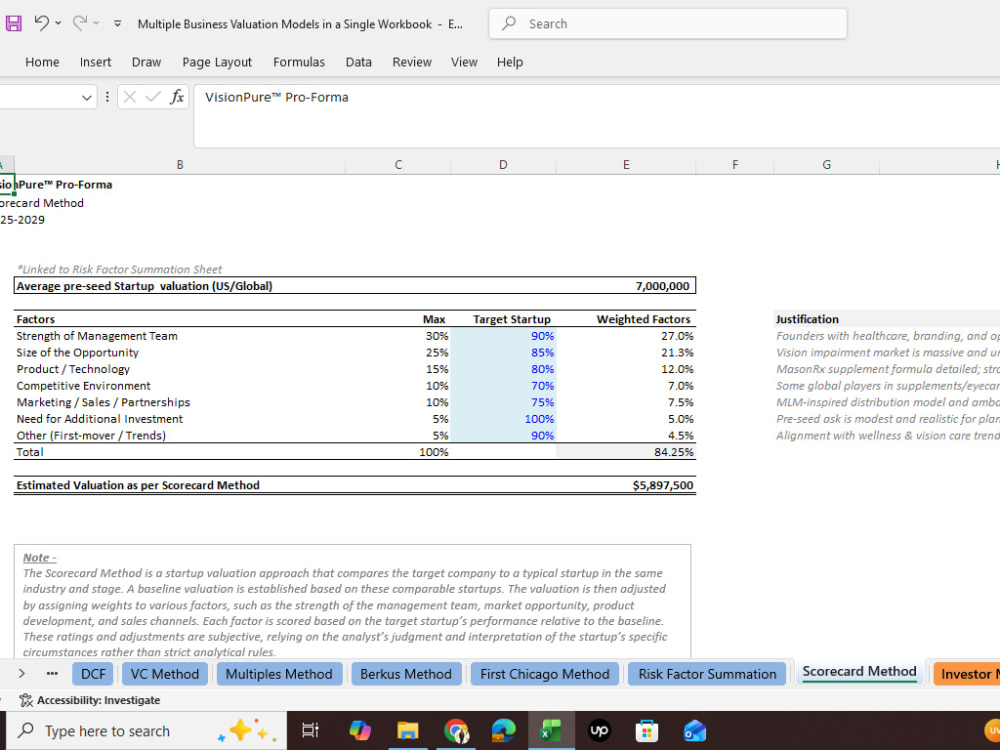The image size is (1000, 750).
Task: Open the Help ribbon tab
Action: pyautogui.click(x=510, y=62)
